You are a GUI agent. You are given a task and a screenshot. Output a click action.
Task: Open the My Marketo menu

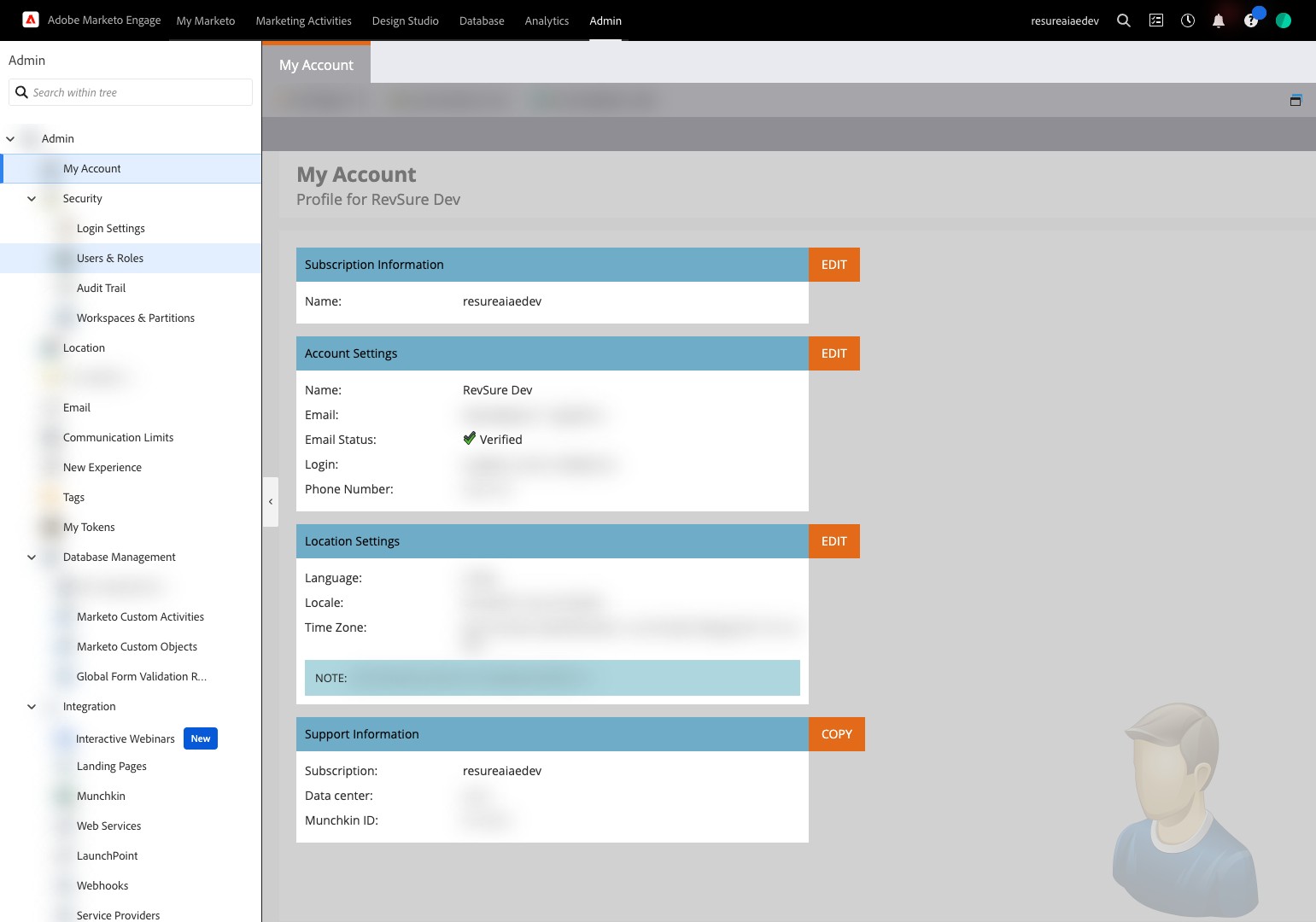pyautogui.click(x=206, y=20)
